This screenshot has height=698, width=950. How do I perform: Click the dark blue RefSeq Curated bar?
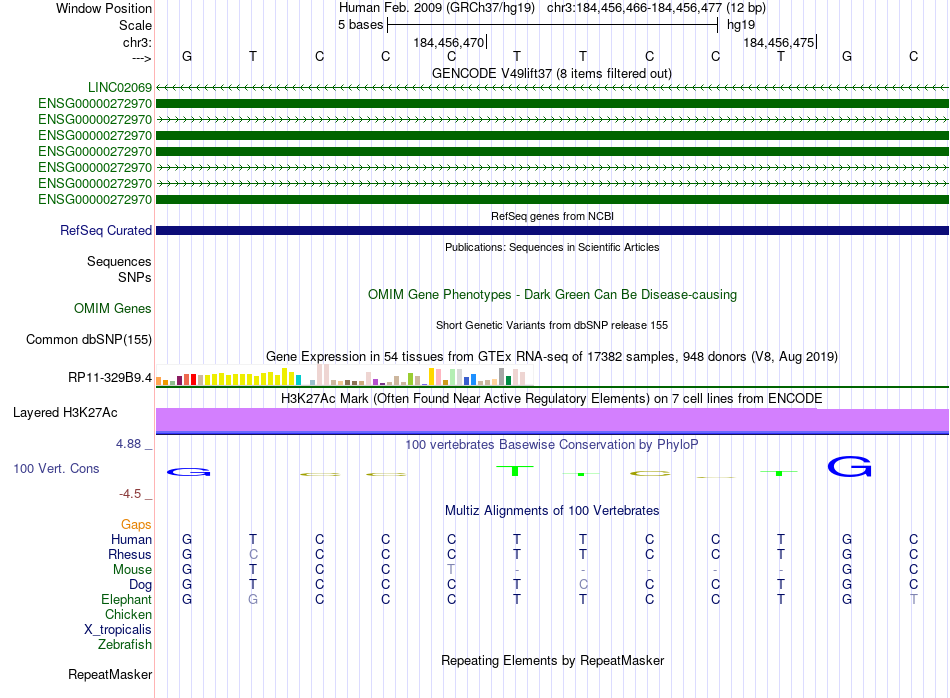pyautogui.click(x=552, y=230)
